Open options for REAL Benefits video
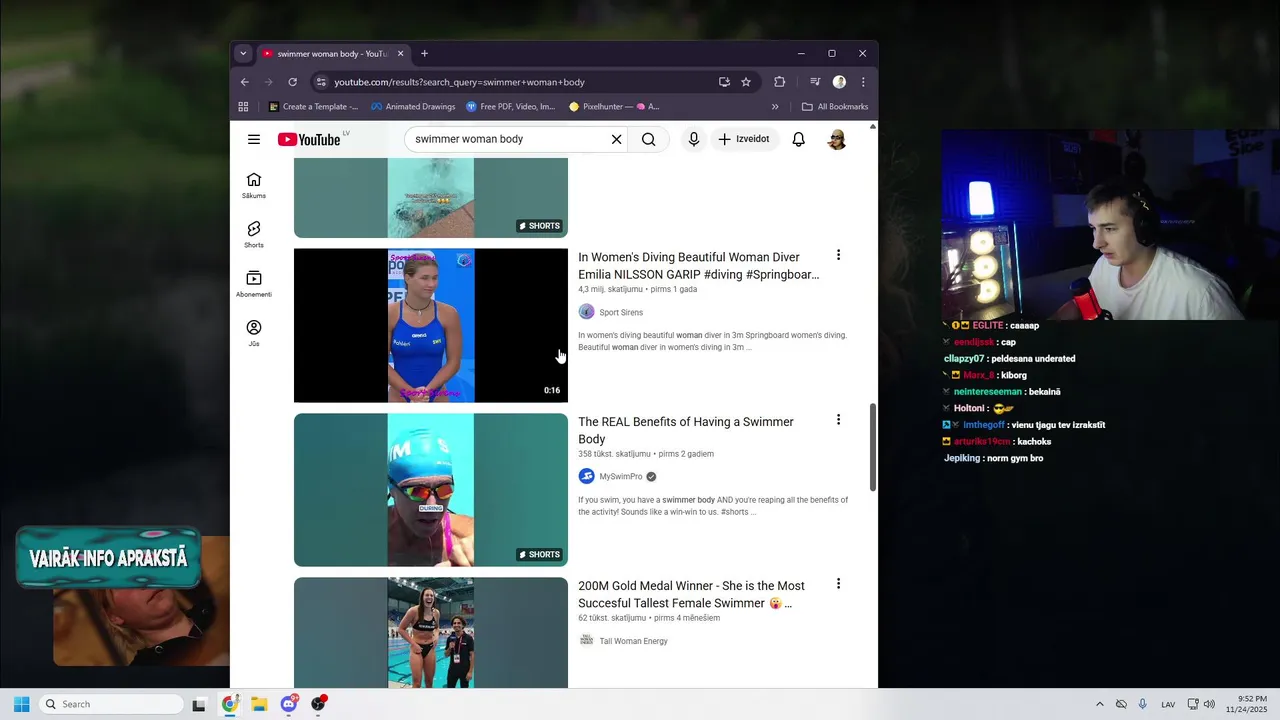Image resolution: width=1280 pixels, height=720 pixels. pos(838,420)
